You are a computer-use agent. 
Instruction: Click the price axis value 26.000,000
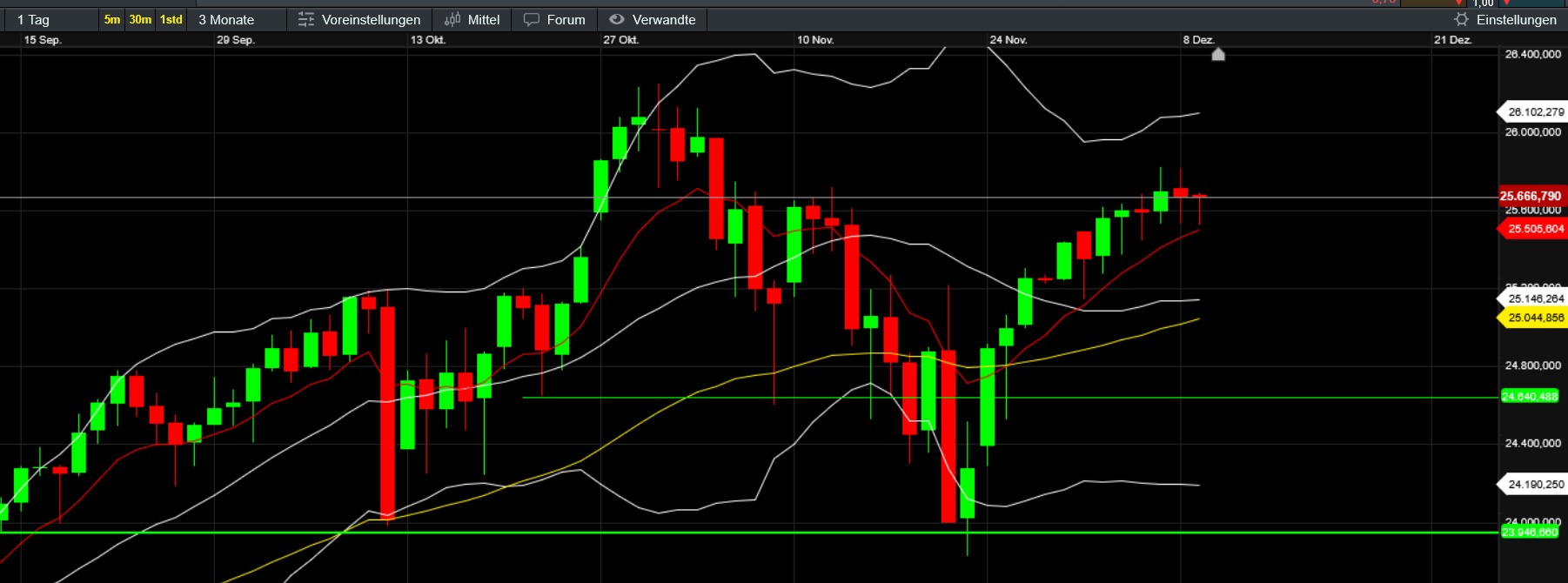[1533, 132]
